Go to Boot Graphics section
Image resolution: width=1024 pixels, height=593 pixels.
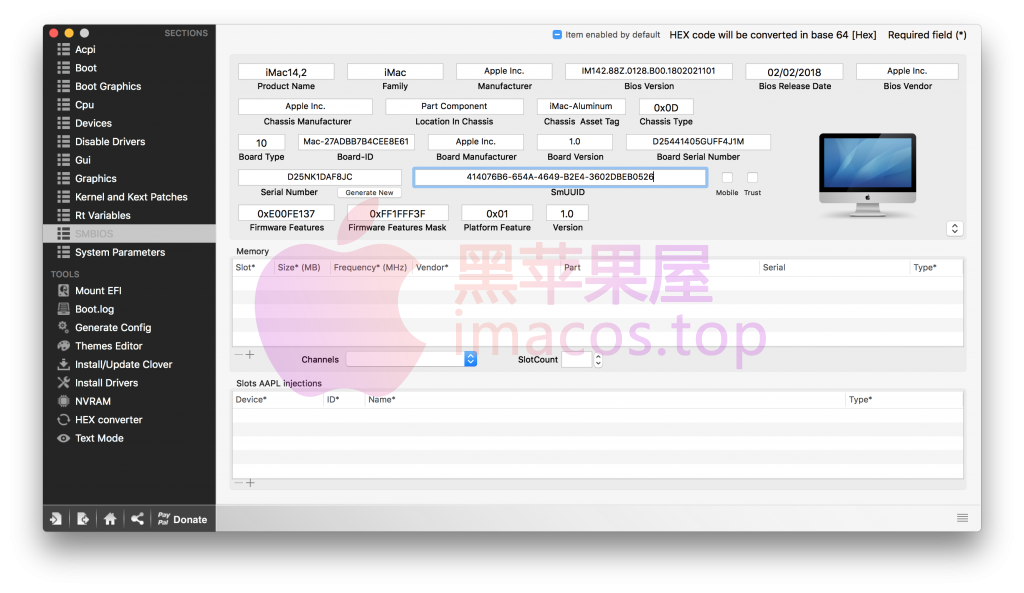point(129,86)
